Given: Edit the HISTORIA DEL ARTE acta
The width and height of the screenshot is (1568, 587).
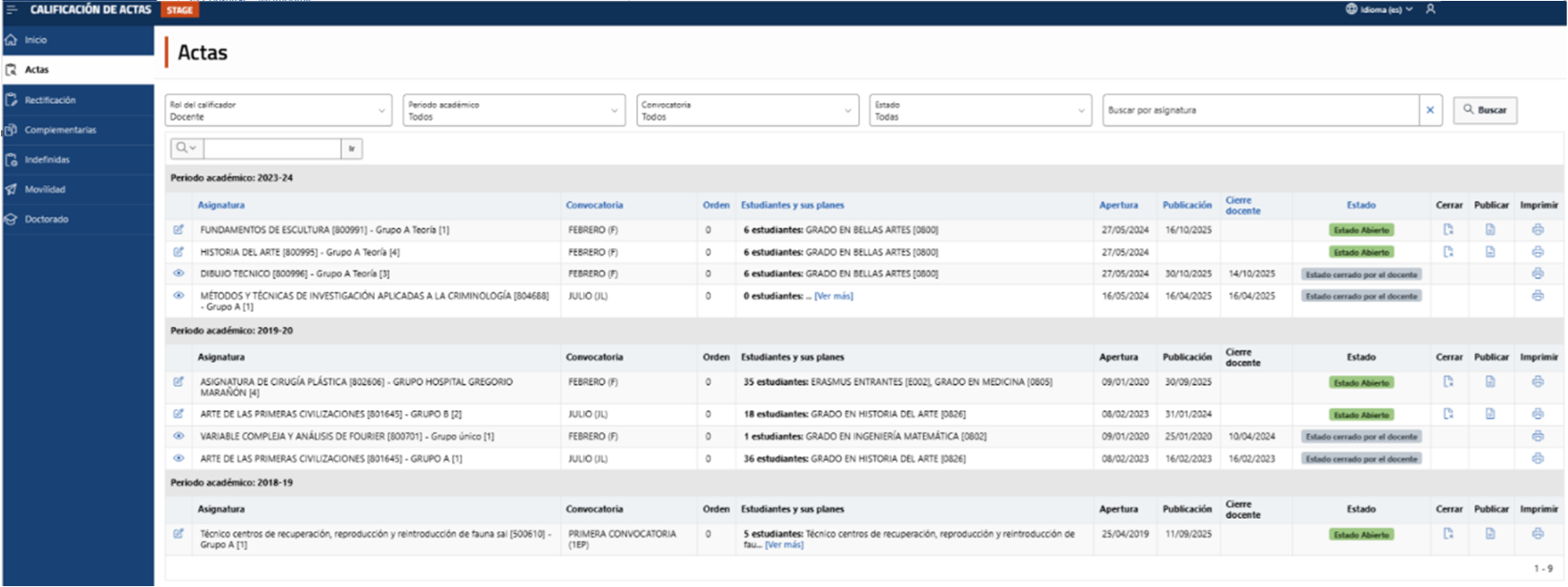Looking at the screenshot, I should 179,251.
